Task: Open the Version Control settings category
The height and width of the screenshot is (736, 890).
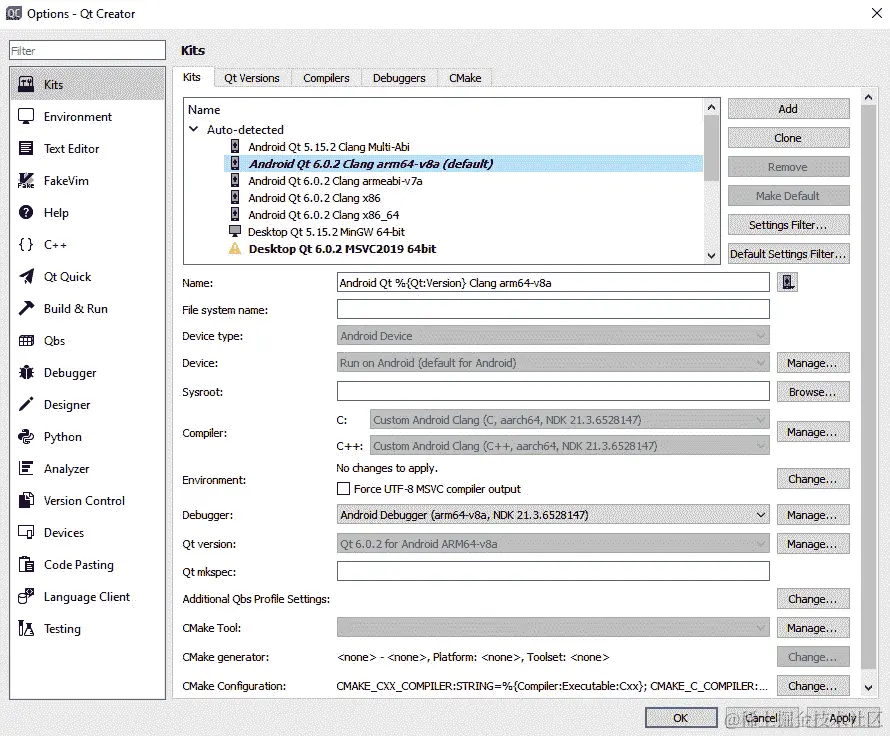Action: [87, 501]
